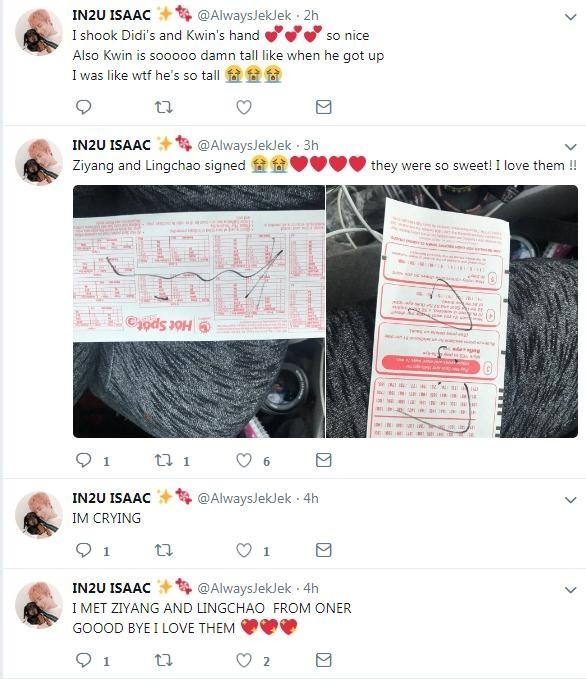Screen dimensions: 586x679
Task: Open the 4h timestamp of bottom tweet
Action: [x=311, y=588]
